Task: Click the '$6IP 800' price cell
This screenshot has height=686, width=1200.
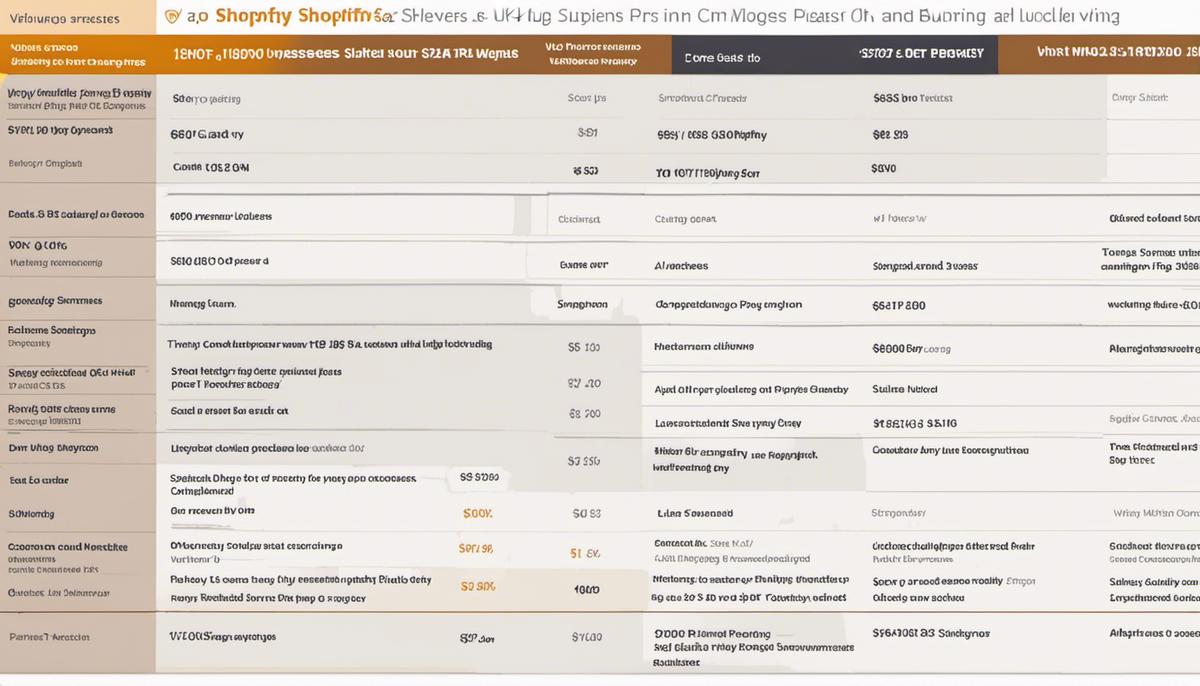Action: [x=898, y=306]
